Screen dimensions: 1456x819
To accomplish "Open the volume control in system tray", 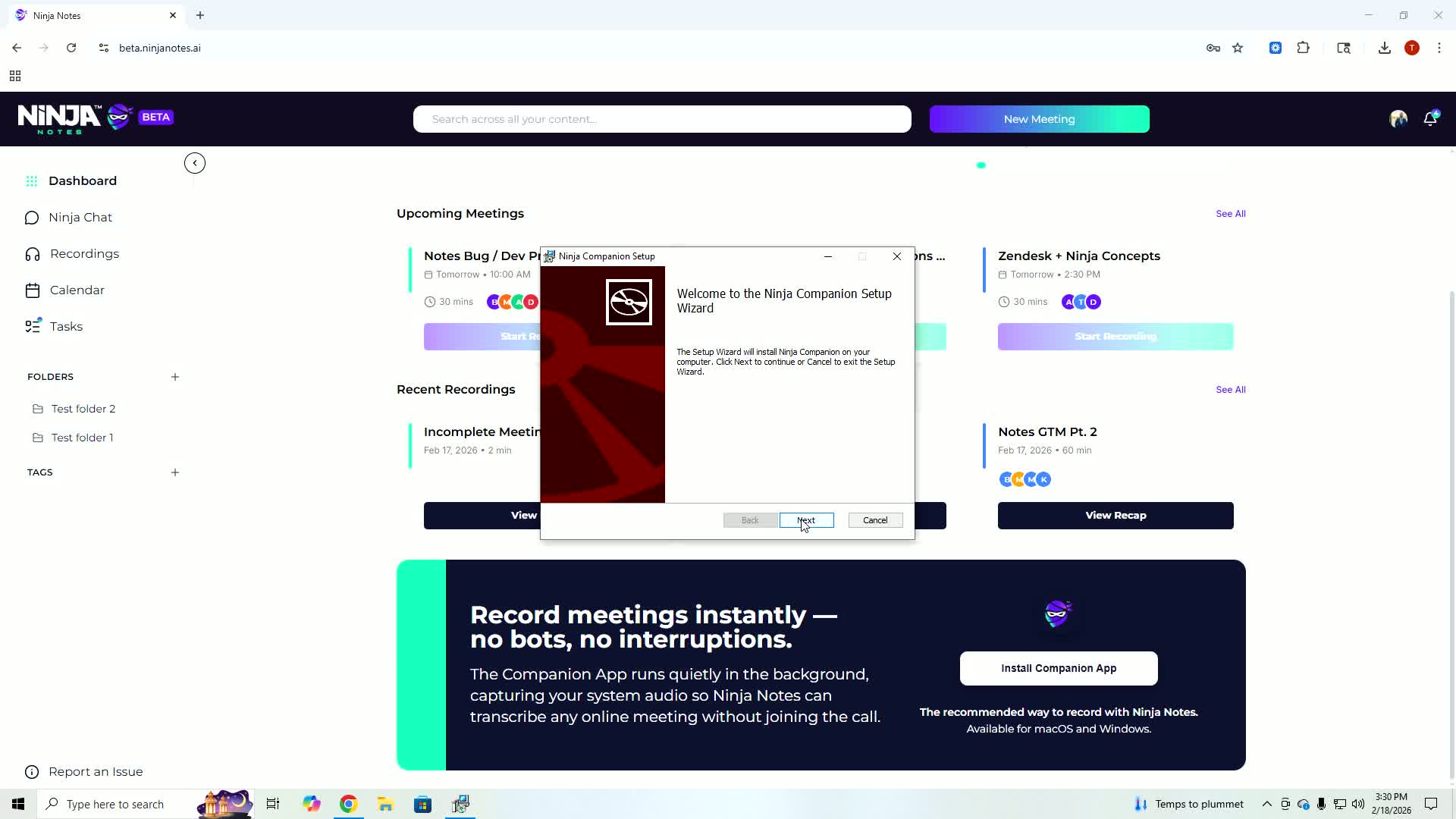I will tap(1358, 804).
